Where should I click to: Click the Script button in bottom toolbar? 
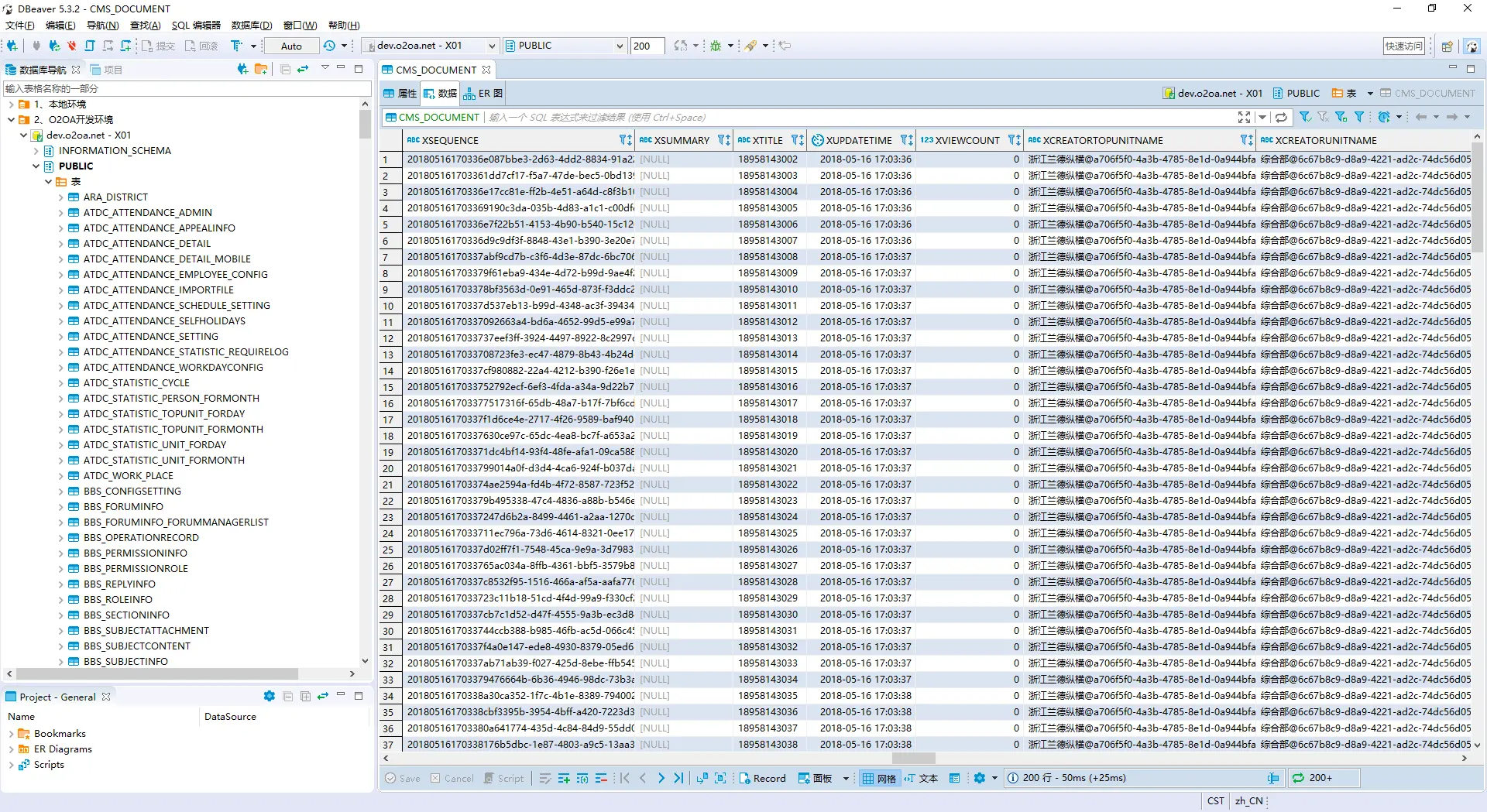click(503, 778)
